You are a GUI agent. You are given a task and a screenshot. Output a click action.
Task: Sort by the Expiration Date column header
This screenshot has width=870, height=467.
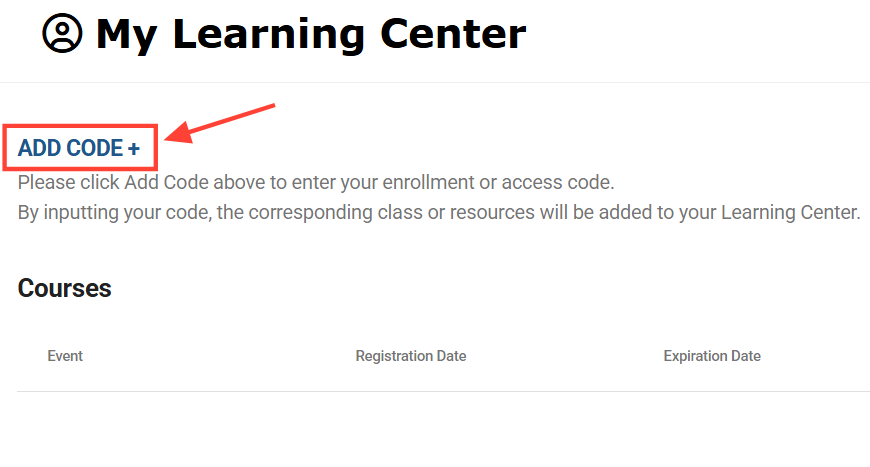(712, 356)
